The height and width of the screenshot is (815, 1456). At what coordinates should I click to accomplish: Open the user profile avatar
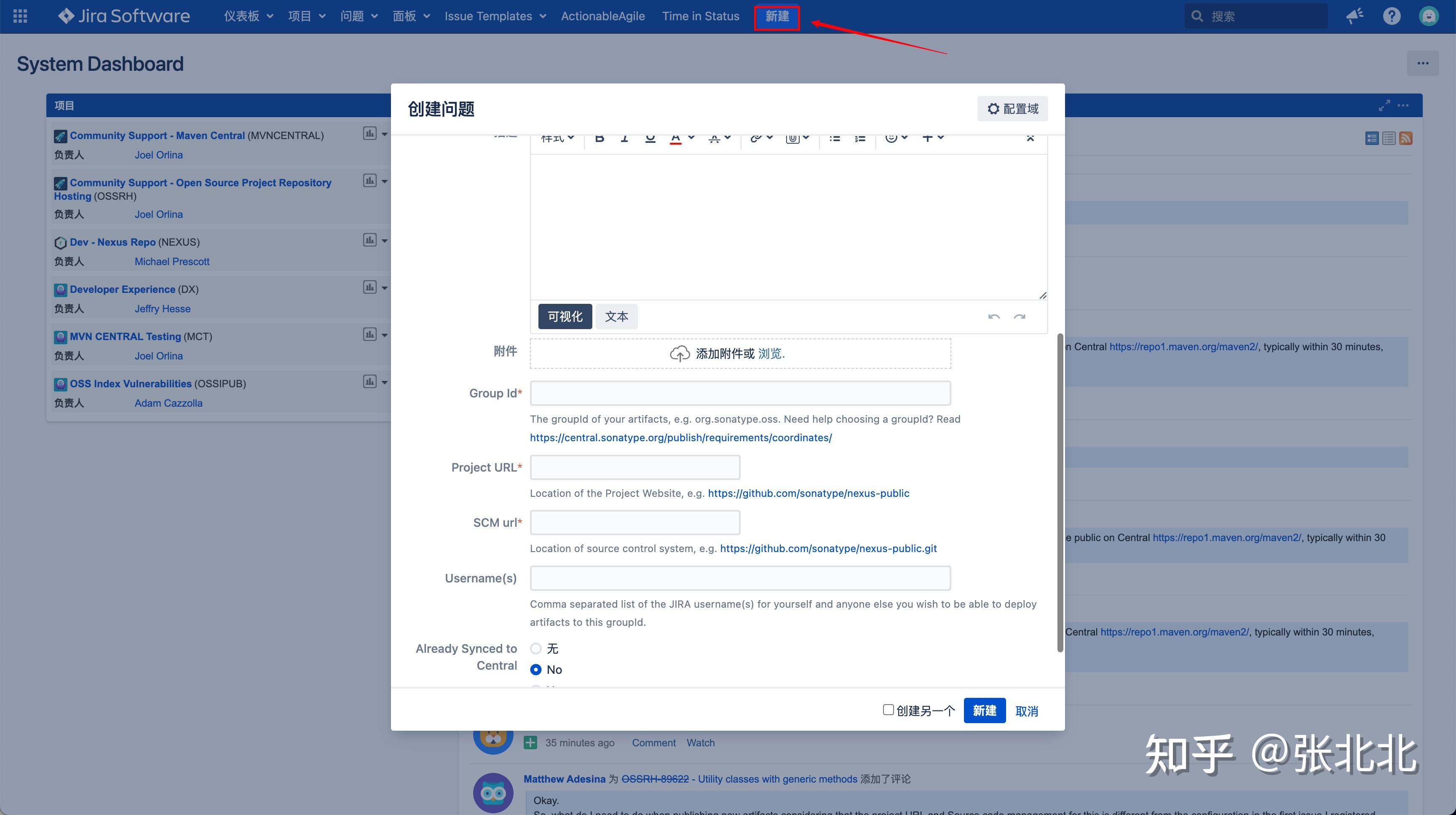coord(1428,16)
